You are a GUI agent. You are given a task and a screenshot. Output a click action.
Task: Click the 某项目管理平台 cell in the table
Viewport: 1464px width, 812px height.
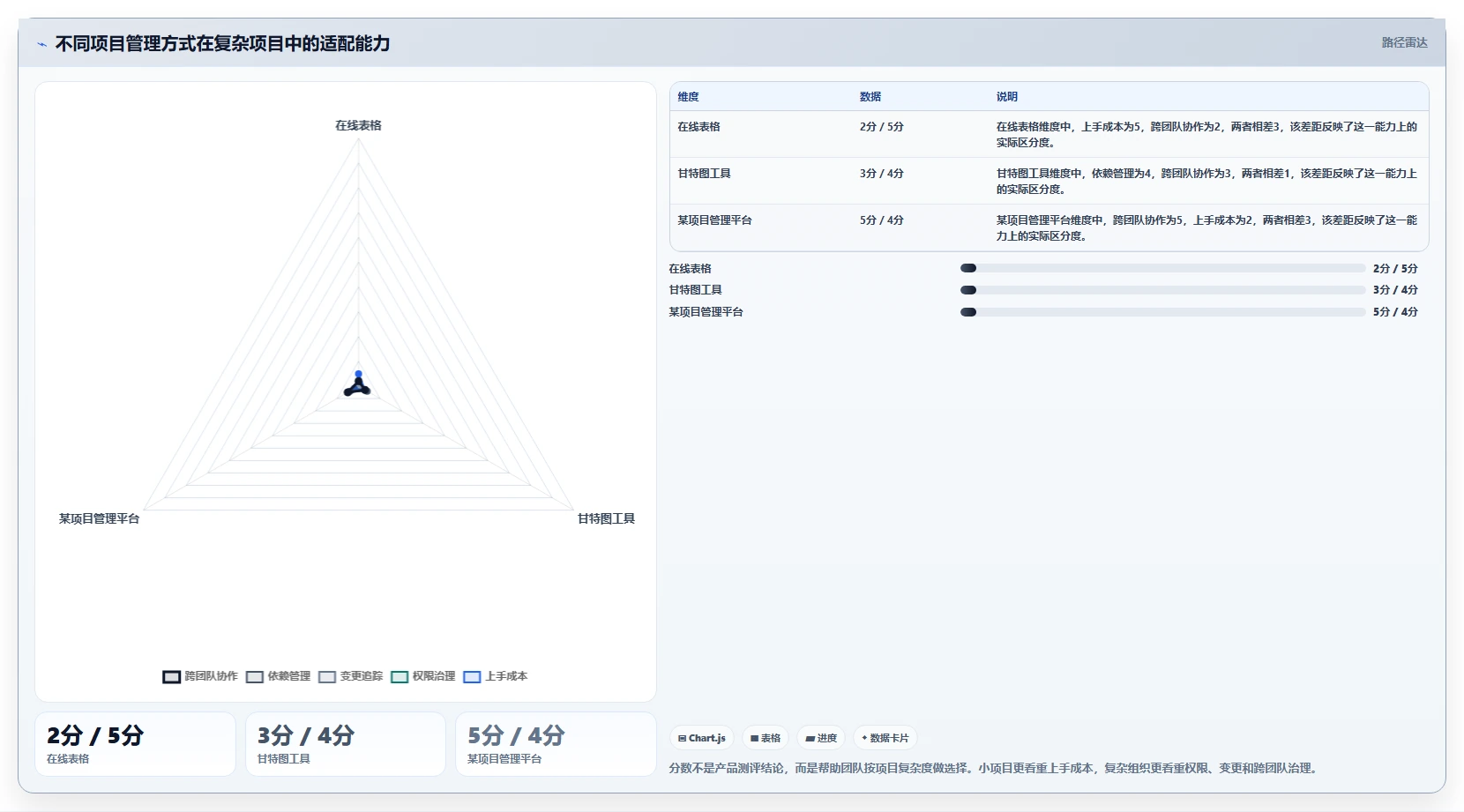tap(714, 220)
